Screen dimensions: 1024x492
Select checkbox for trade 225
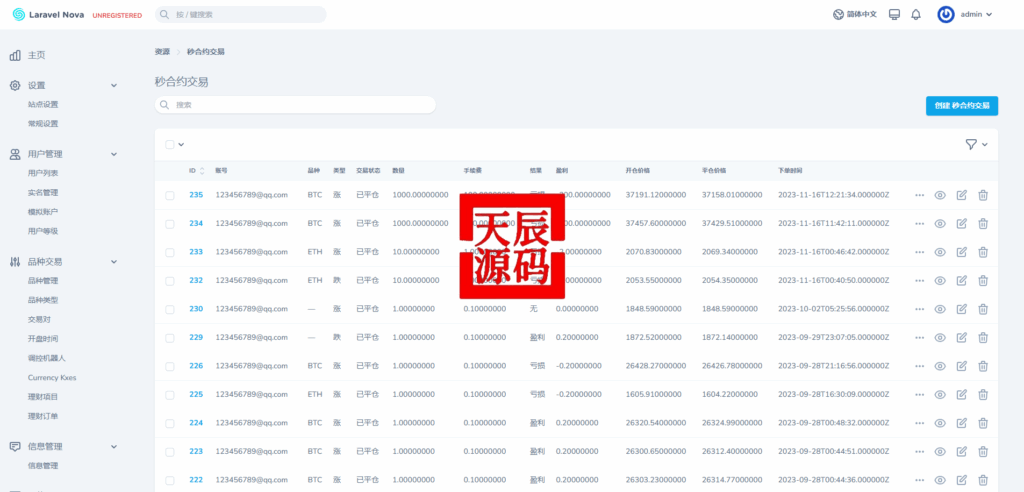170,395
